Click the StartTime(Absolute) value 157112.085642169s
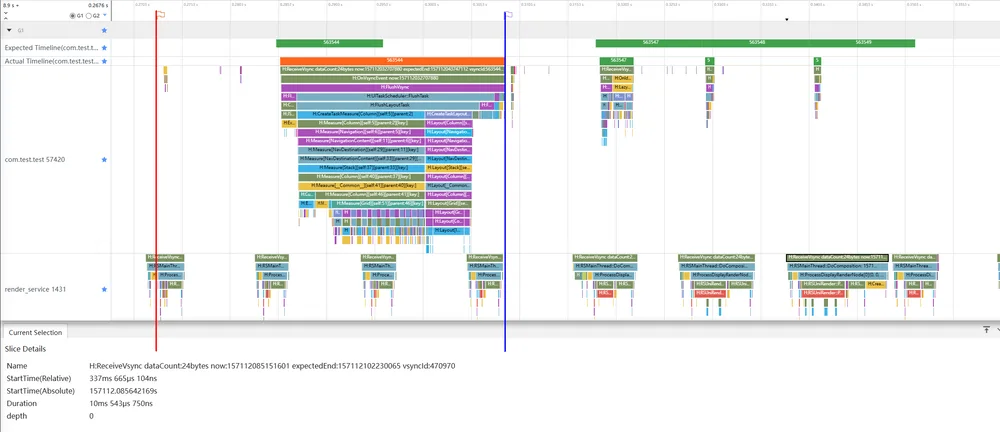Viewport: 1000px width, 432px height. click(x=124, y=391)
